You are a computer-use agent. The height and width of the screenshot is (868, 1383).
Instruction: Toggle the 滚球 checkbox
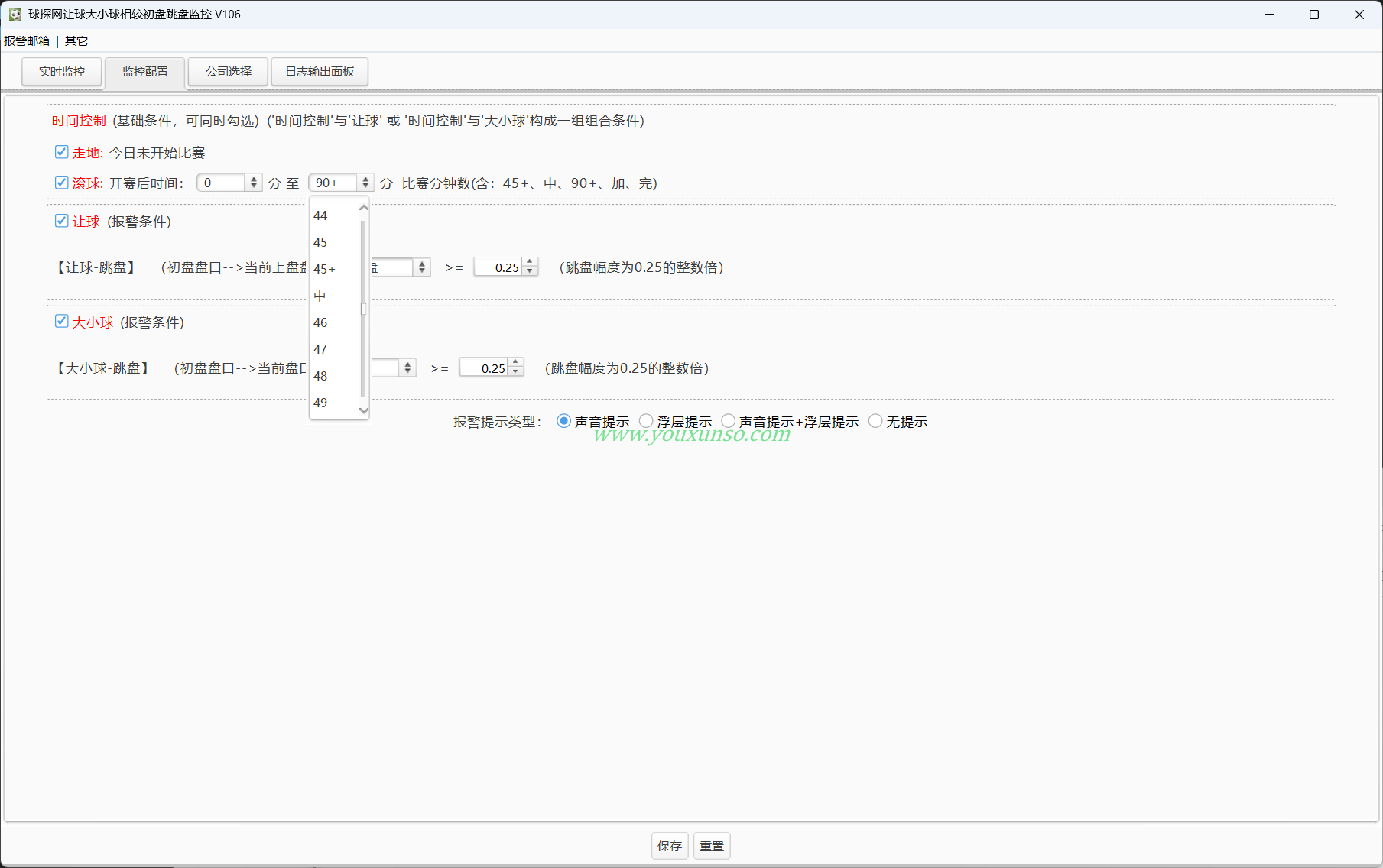point(62,183)
